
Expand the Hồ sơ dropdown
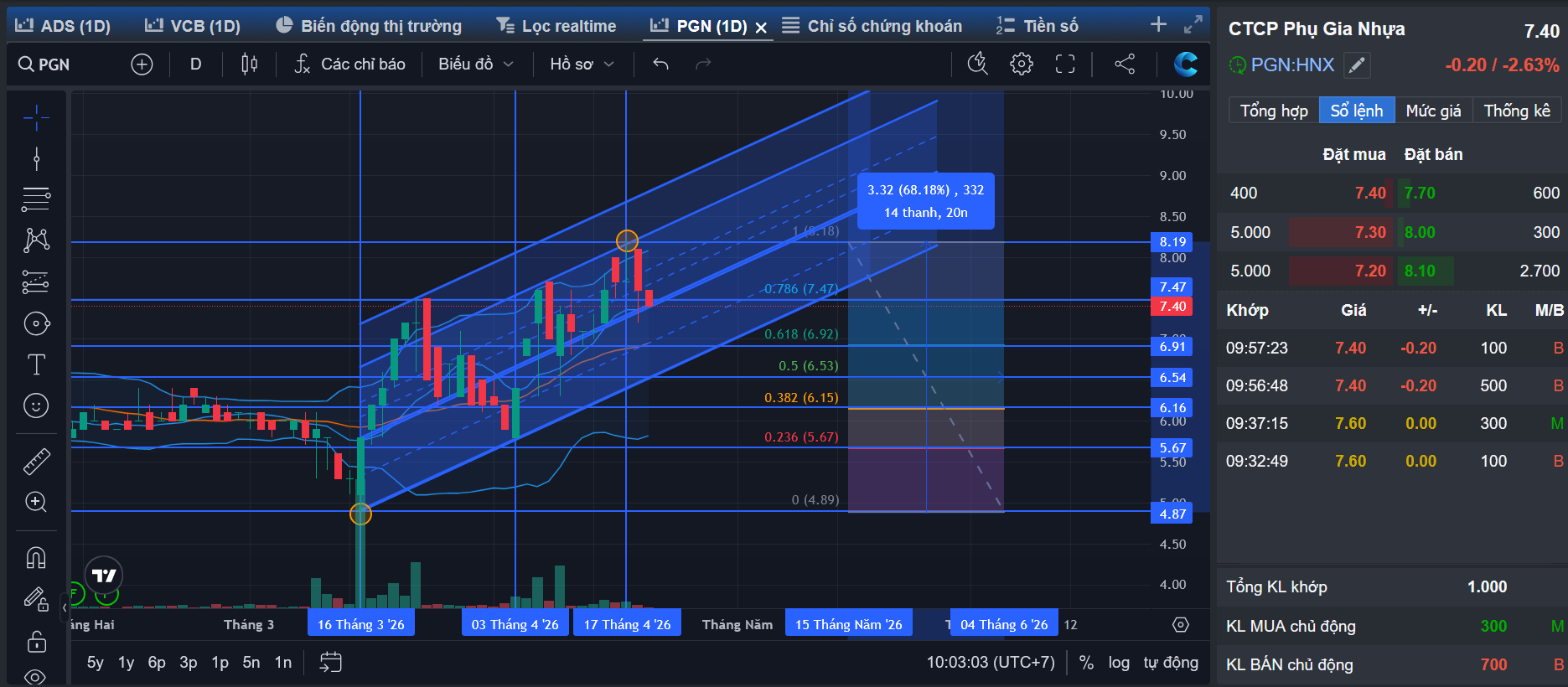(x=582, y=65)
